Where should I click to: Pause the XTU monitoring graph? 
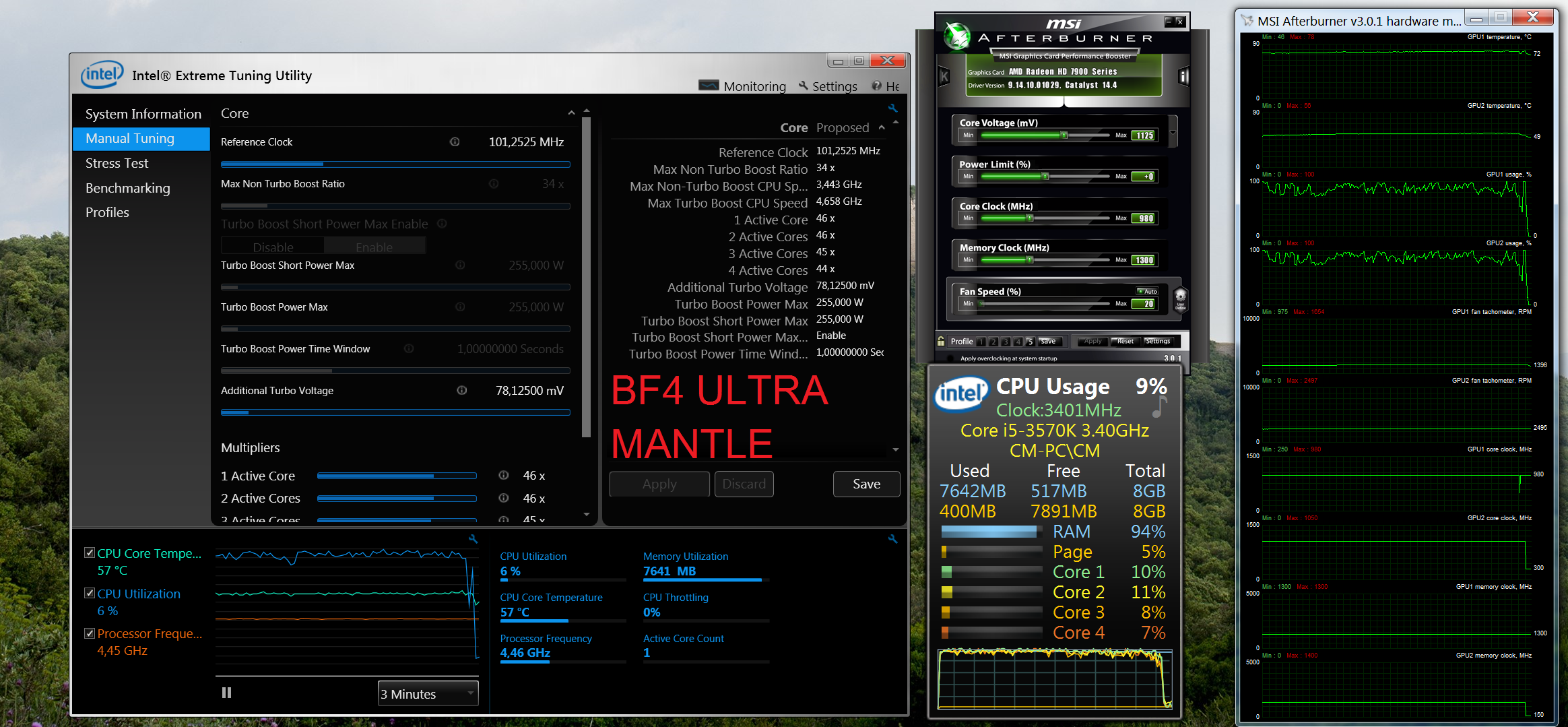click(226, 693)
